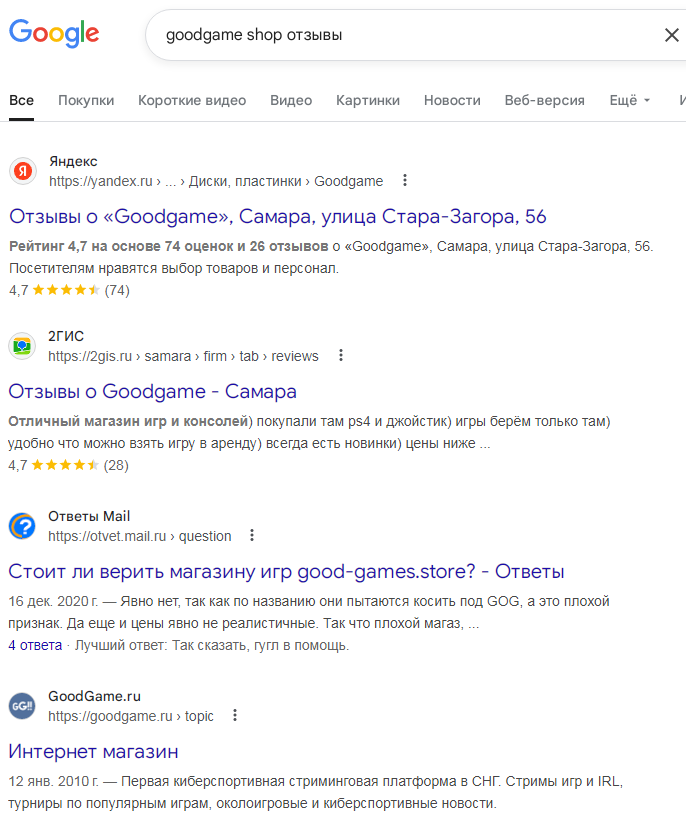Screen dimensions: 686x816
Task: Expand the Ещё dropdown menu
Action: [x=630, y=100]
